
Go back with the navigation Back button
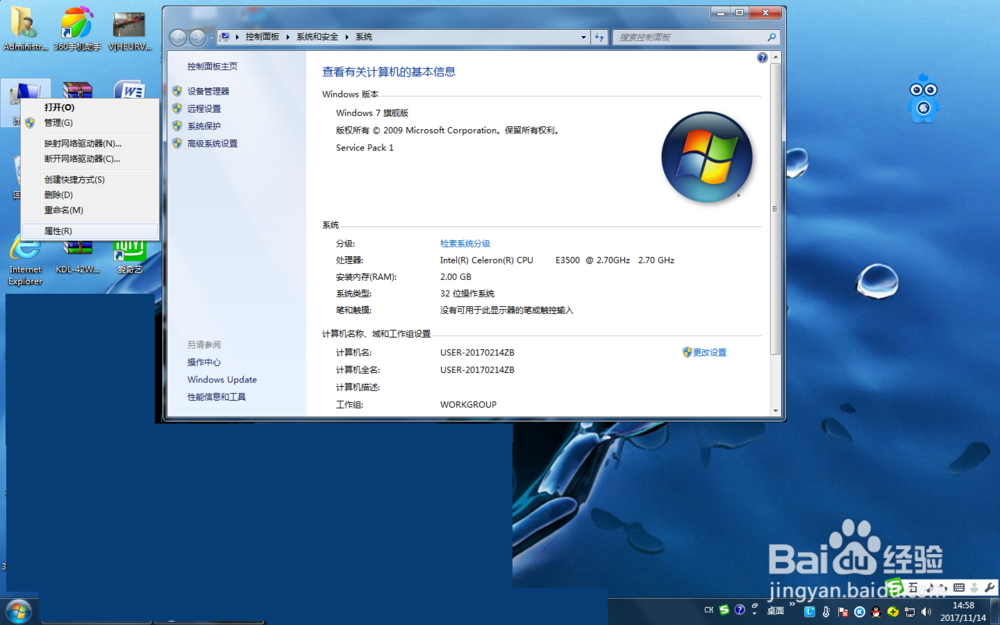tap(179, 38)
